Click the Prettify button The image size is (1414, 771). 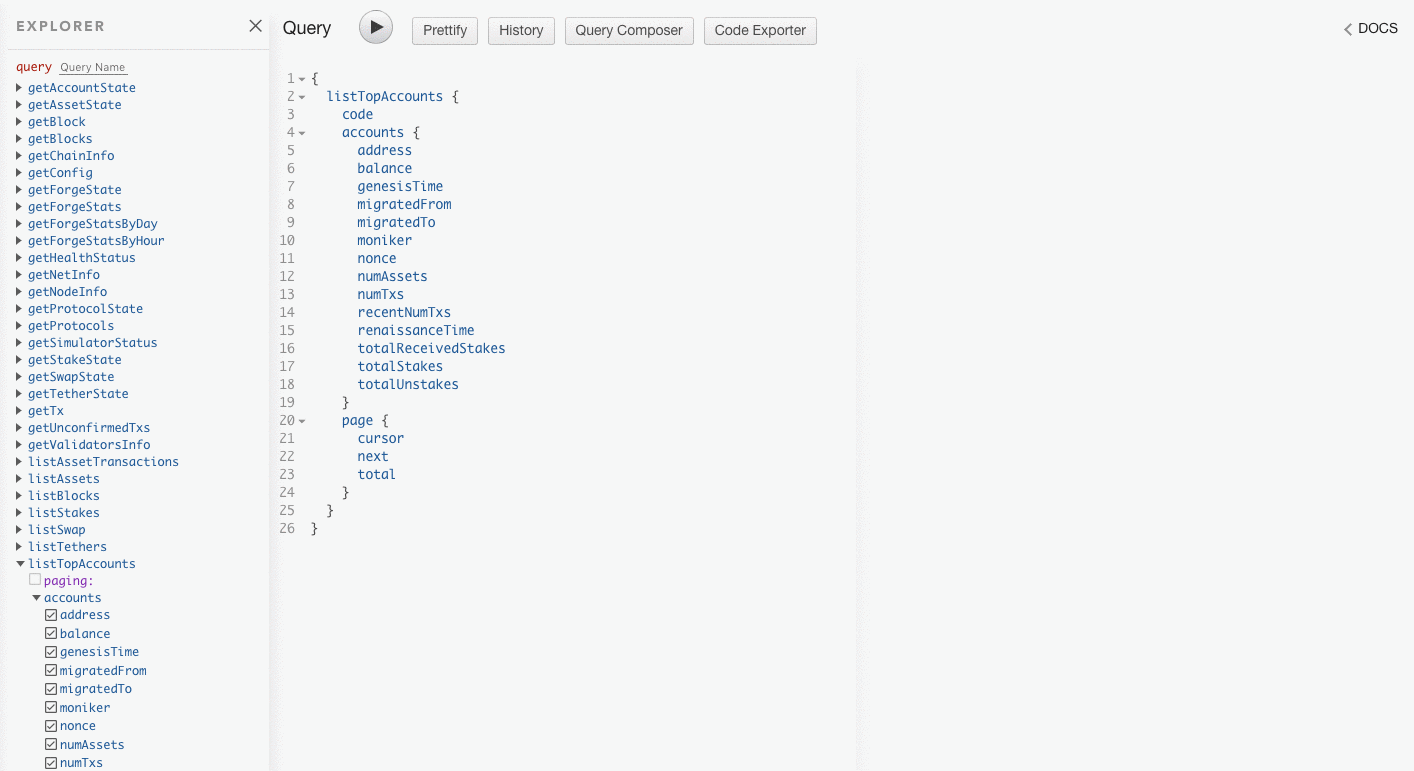pyautogui.click(x=445, y=31)
